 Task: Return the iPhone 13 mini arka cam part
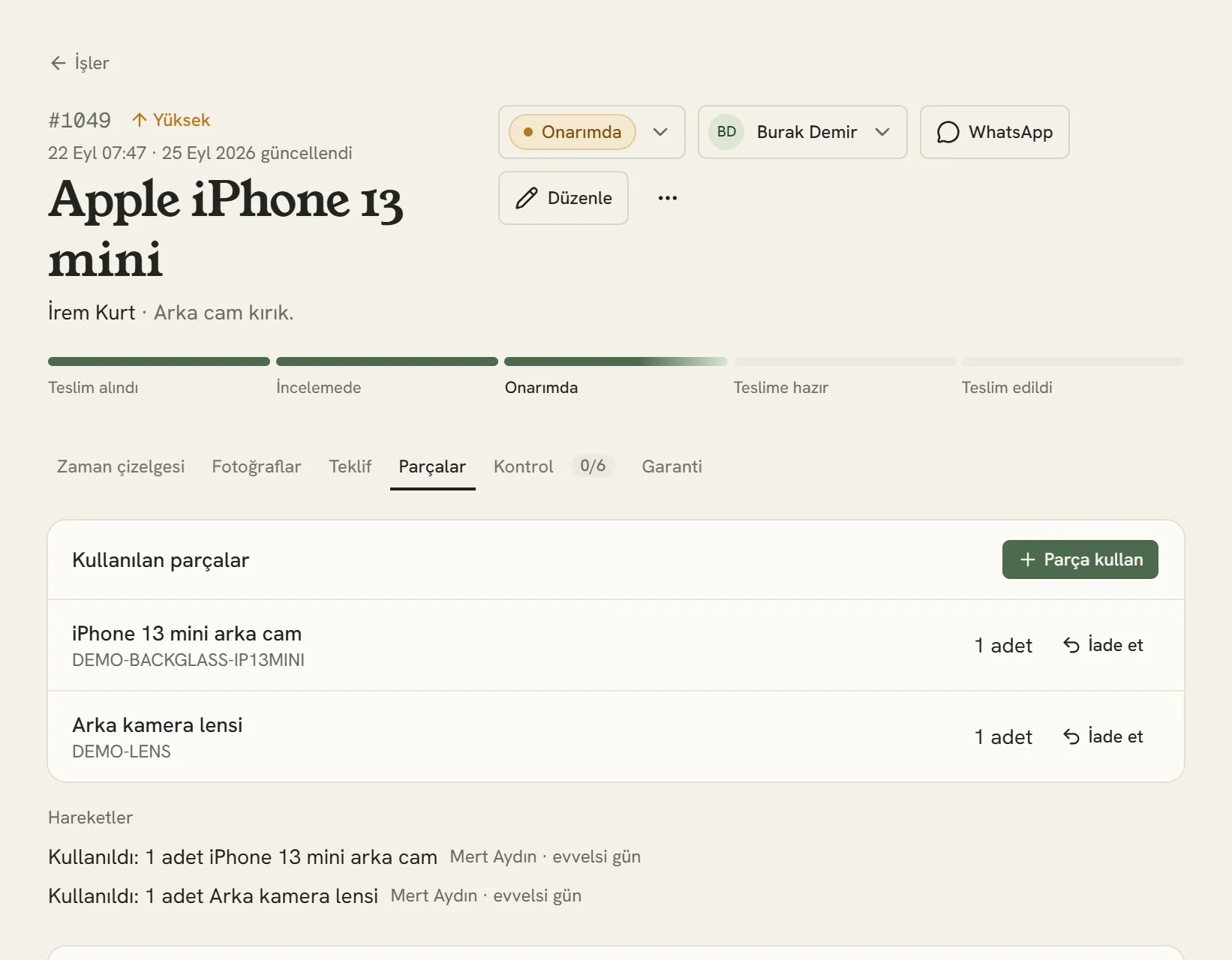point(1103,645)
